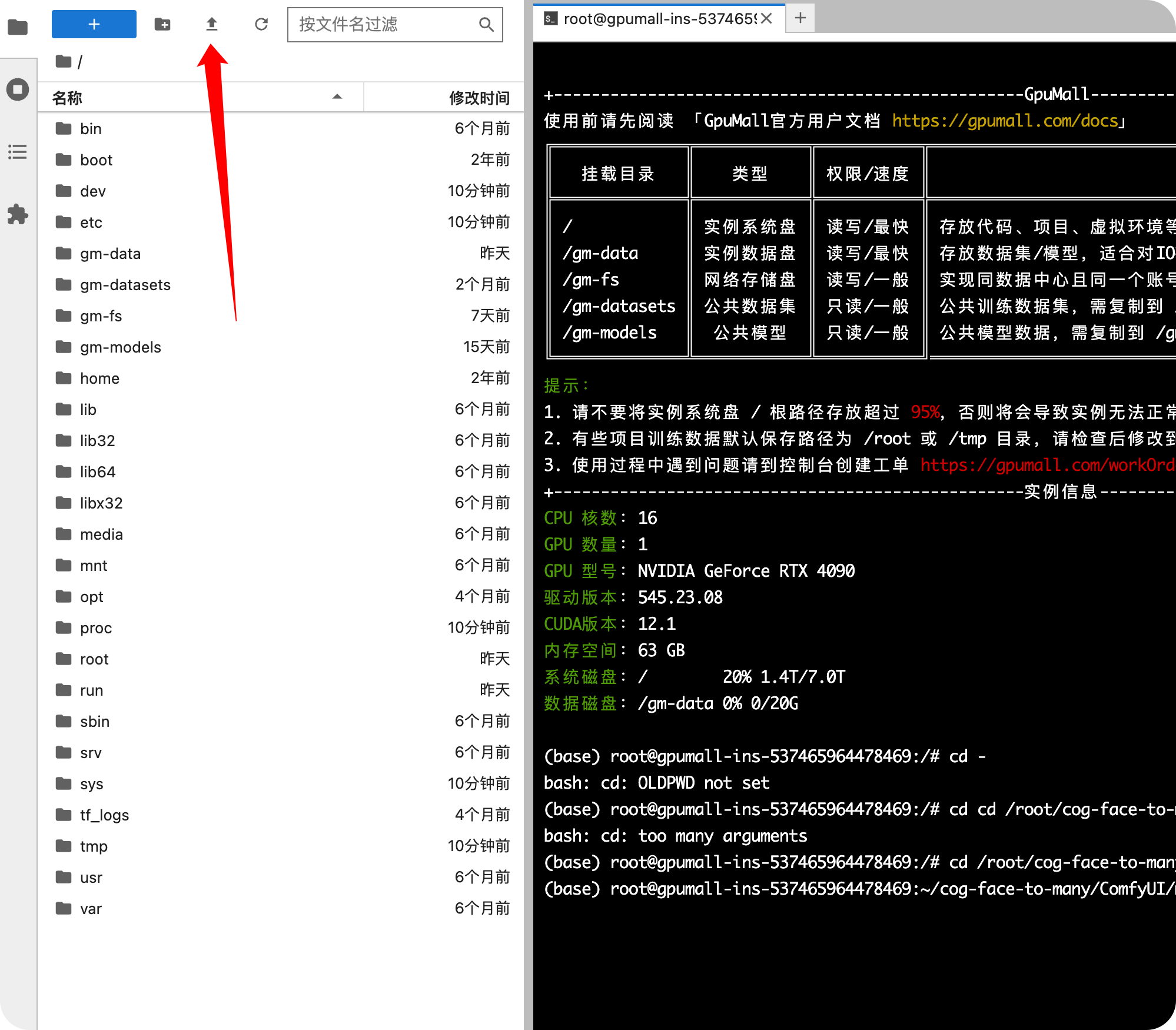Open the root folder in the list
The height and width of the screenshot is (1030, 1176).
pyautogui.click(x=281, y=659)
